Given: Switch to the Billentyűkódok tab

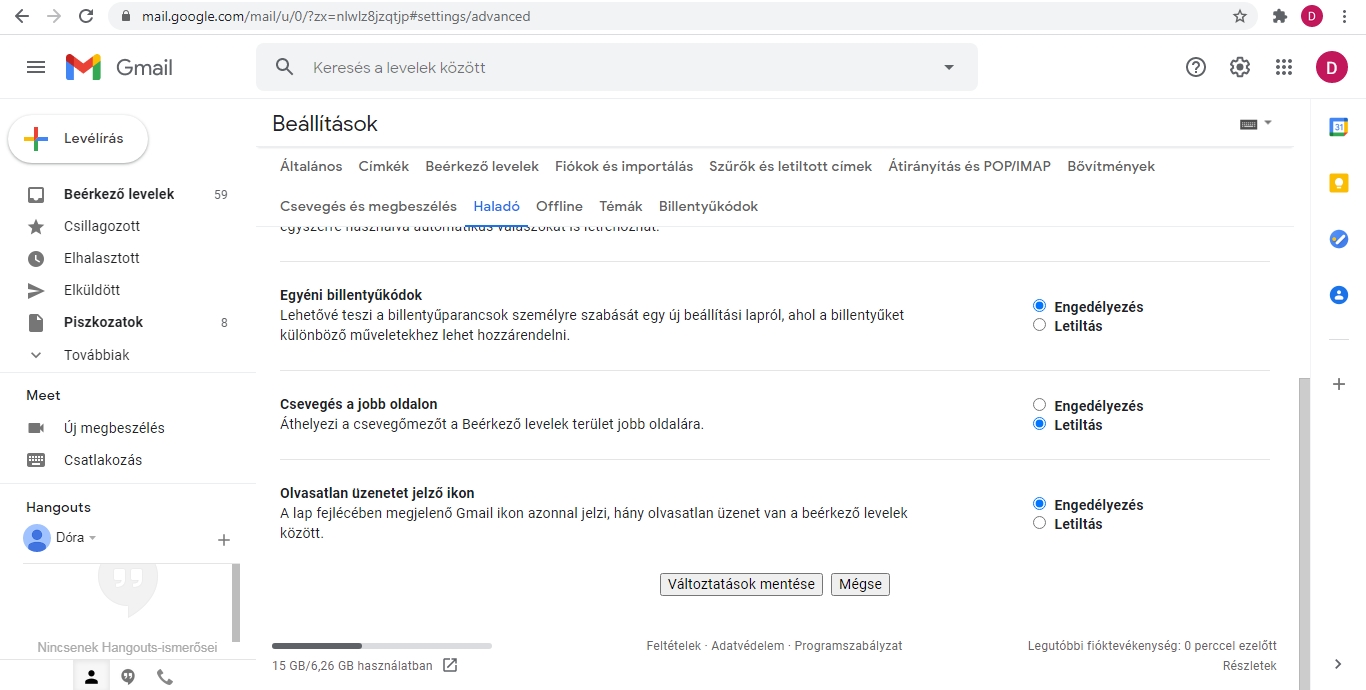Looking at the screenshot, I should coord(708,206).
